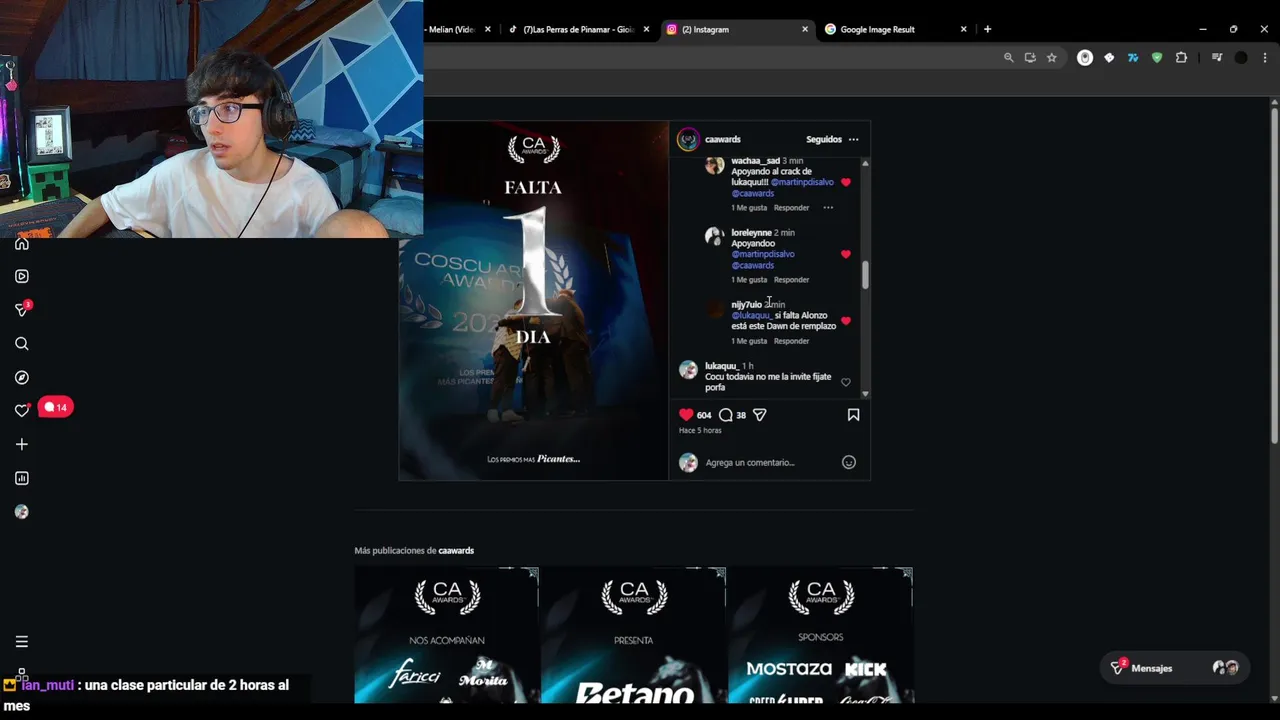This screenshot has width=1280, height=720.
Task: Click @martinpdisalvo mention in wachaa__sad's comment
Action: (802, 183)
